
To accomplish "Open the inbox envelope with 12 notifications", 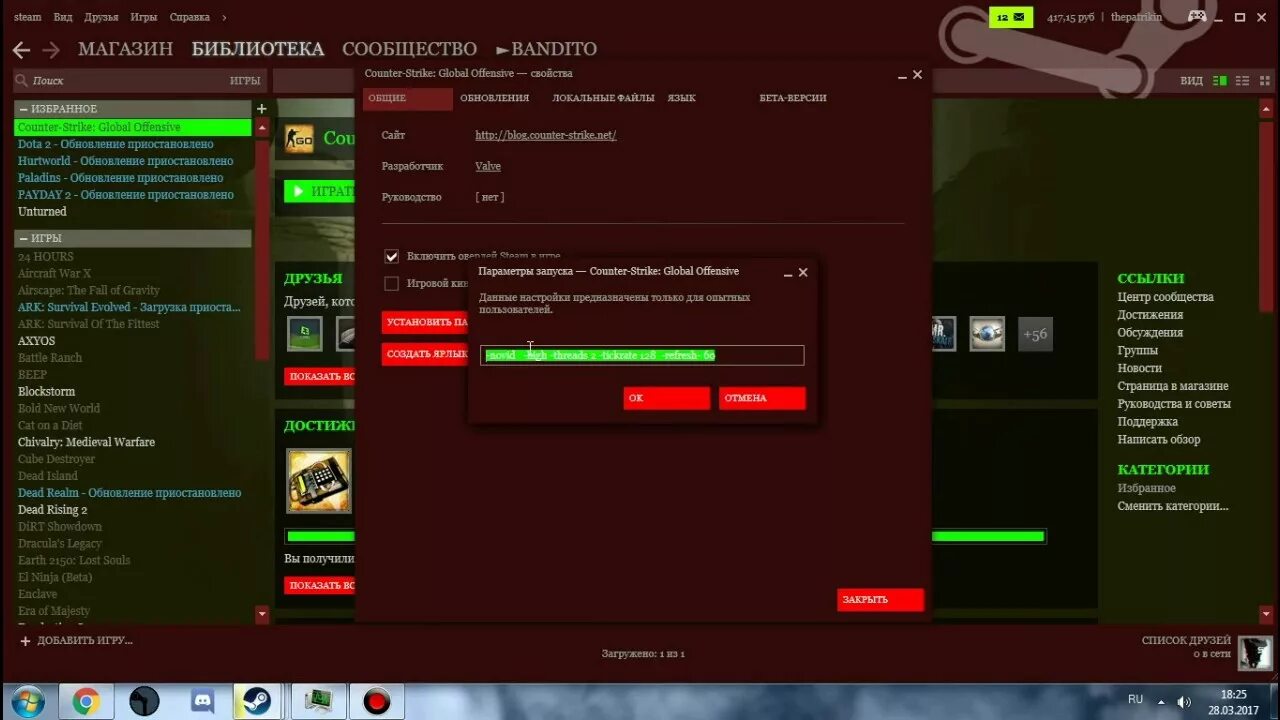I will tap(1012, 17).
